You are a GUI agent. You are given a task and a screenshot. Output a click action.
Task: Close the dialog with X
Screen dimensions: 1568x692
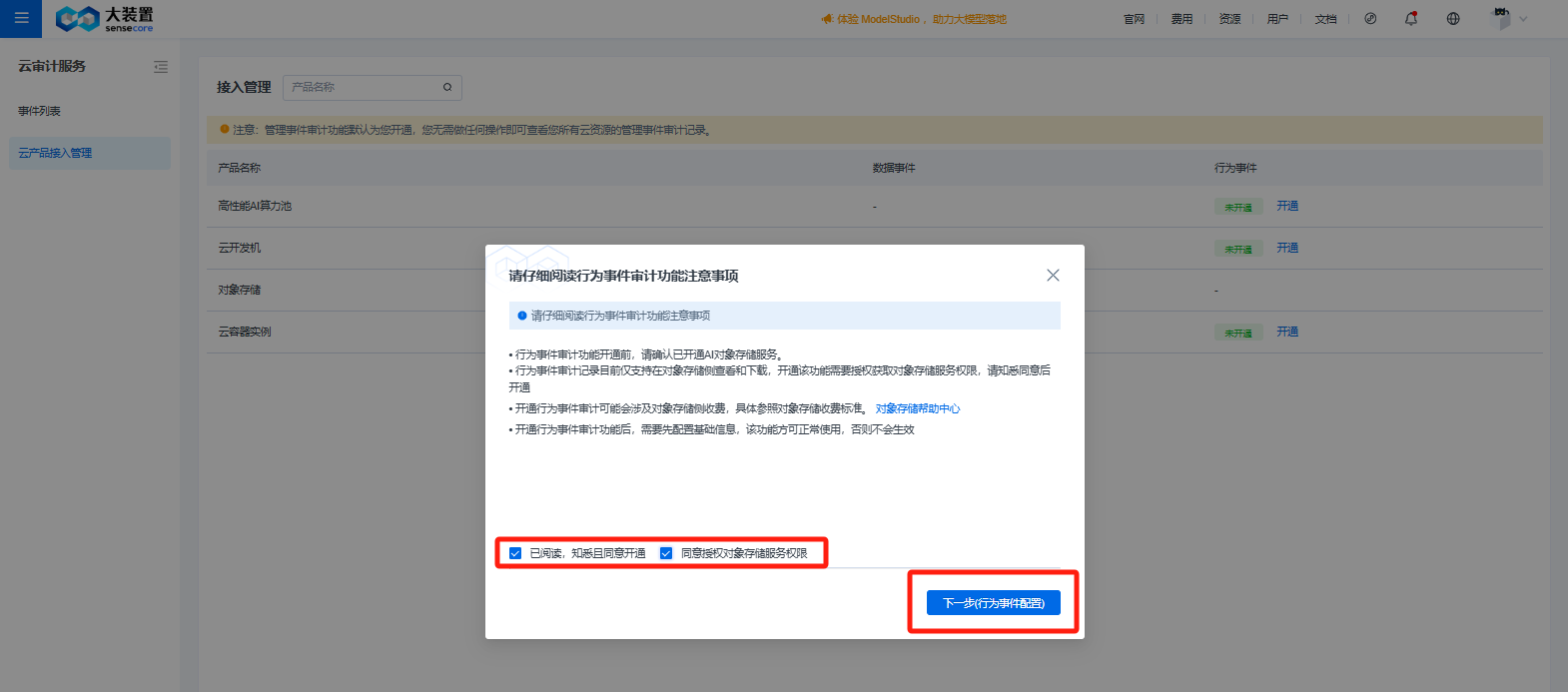pos(1053,275)
